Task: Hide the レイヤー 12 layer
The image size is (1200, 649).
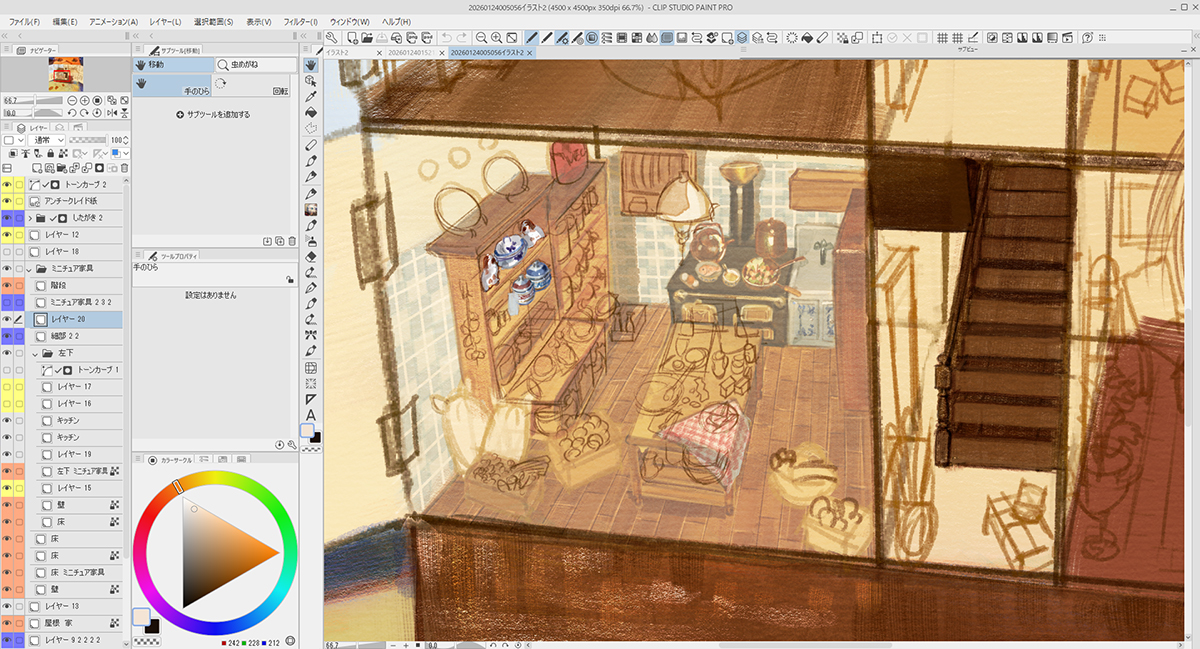Action: pyautogui.click(x=7, y=234)
